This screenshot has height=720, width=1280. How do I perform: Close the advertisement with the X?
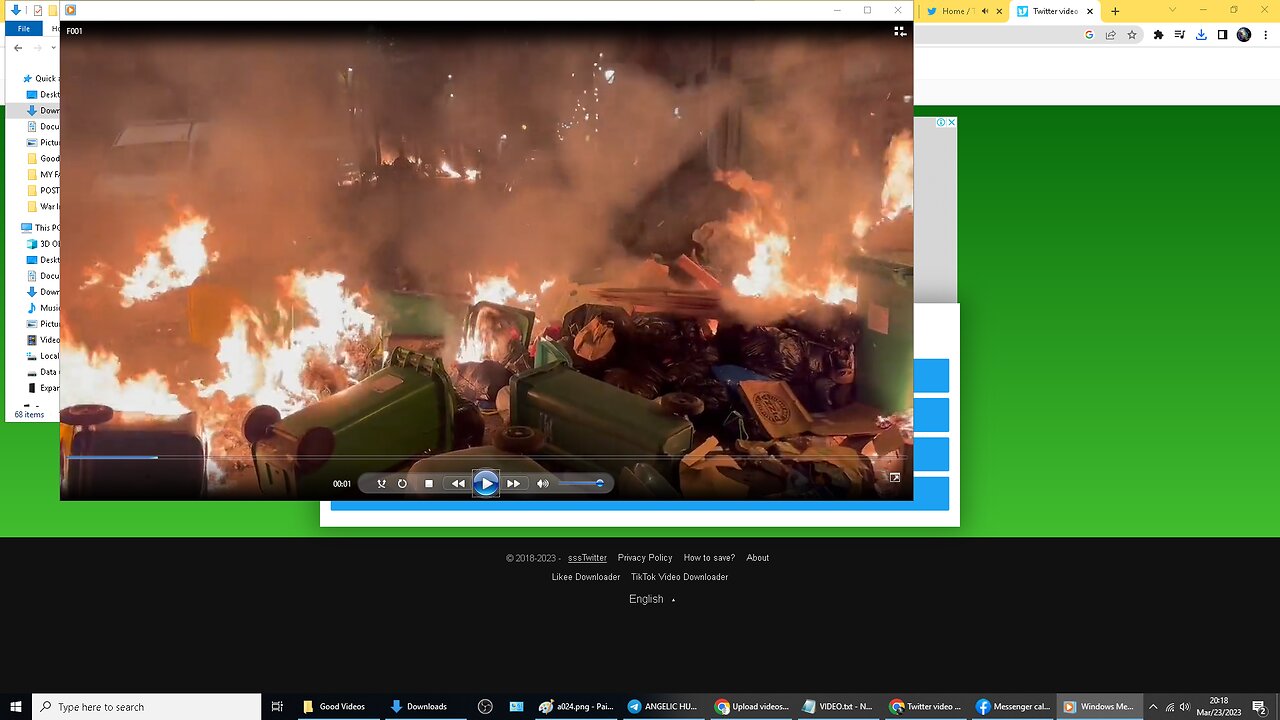951,122
